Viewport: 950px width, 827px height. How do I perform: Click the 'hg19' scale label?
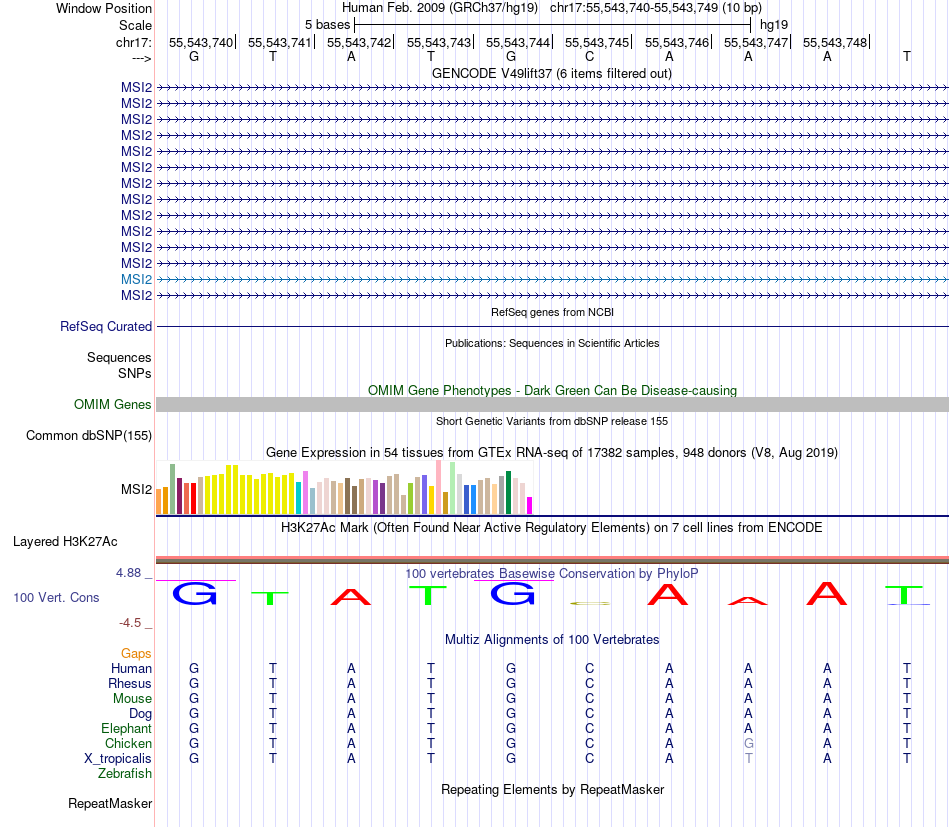774,25
